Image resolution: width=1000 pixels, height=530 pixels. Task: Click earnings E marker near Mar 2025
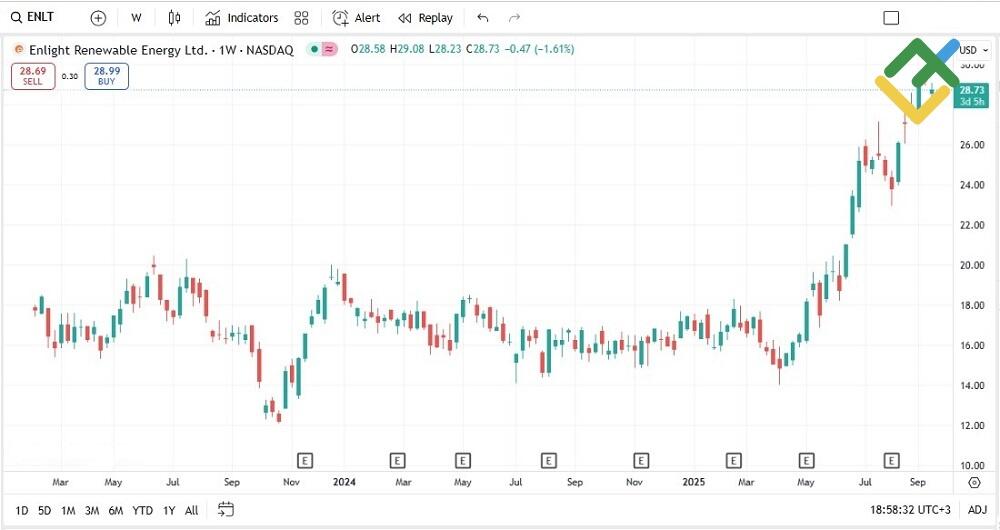pos(733,460)
